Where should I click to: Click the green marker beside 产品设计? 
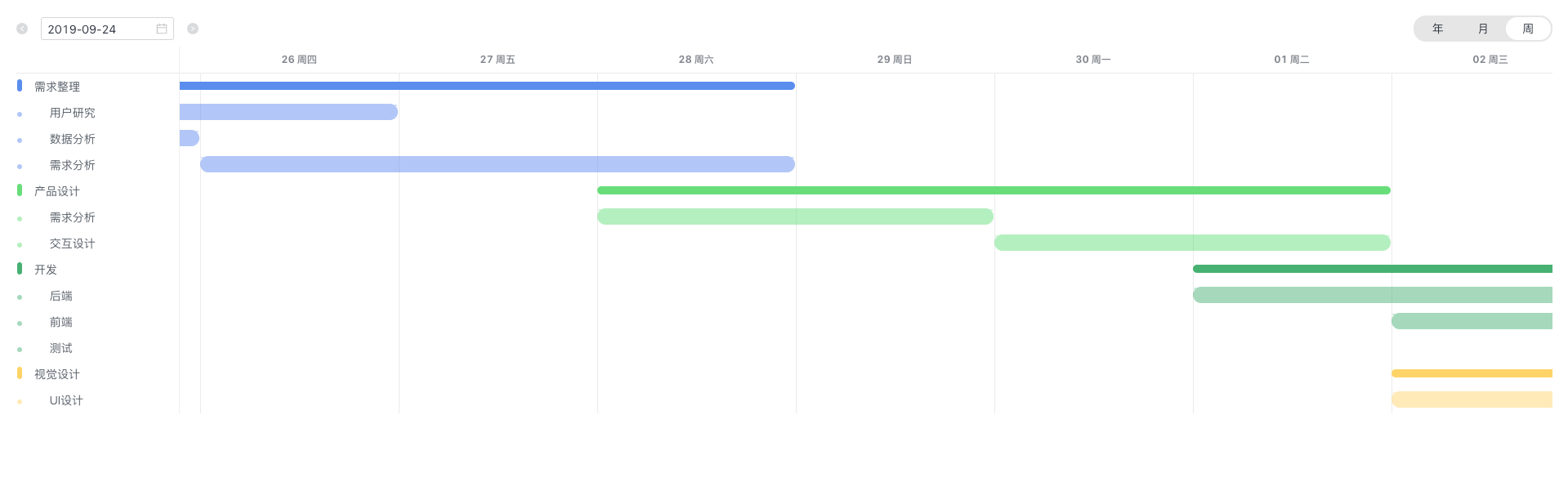point(20,190)
